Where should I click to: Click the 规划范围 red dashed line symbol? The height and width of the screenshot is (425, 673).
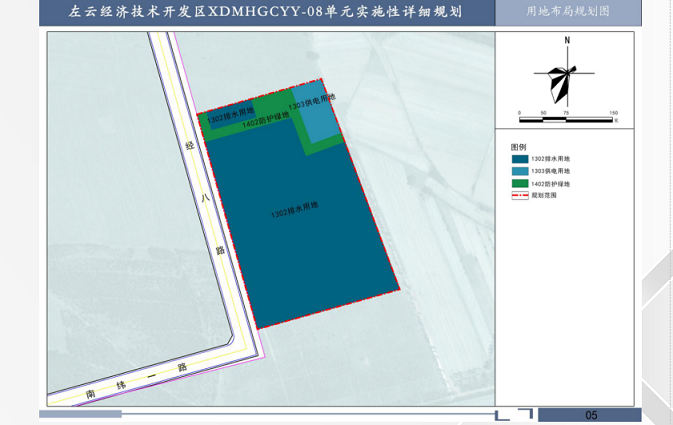coord(519,196)
